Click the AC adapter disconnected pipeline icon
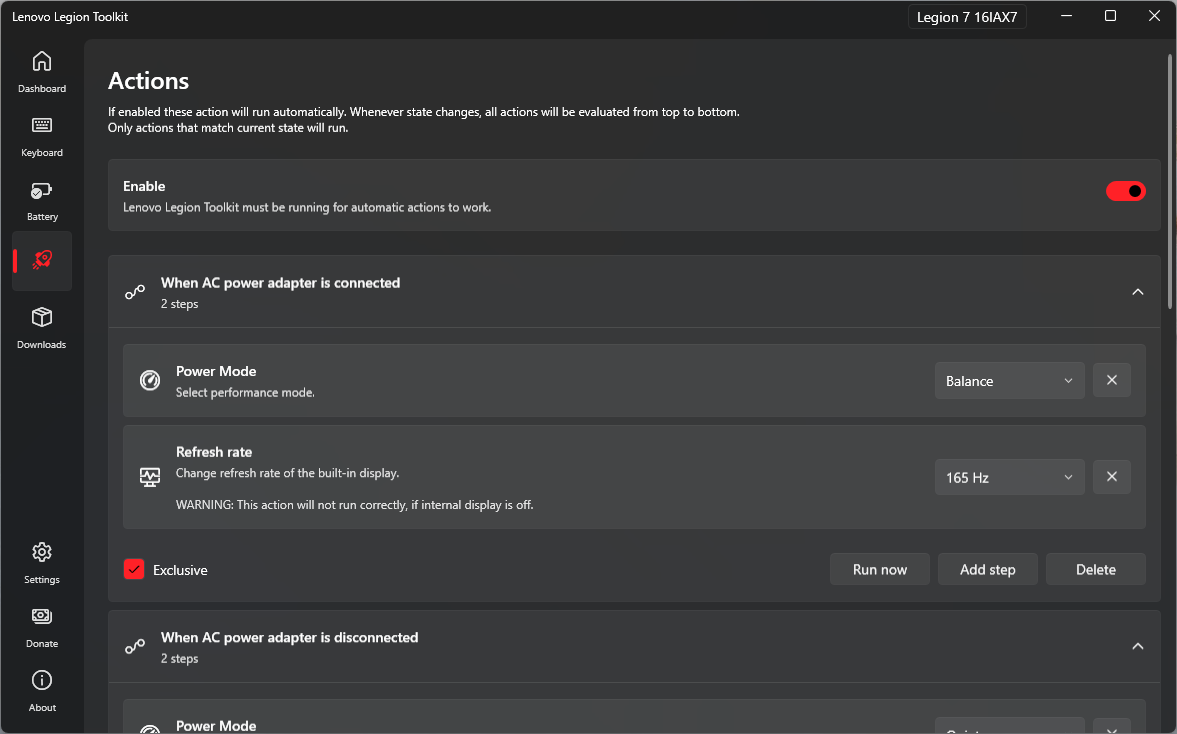 click(x=135, y=646)
